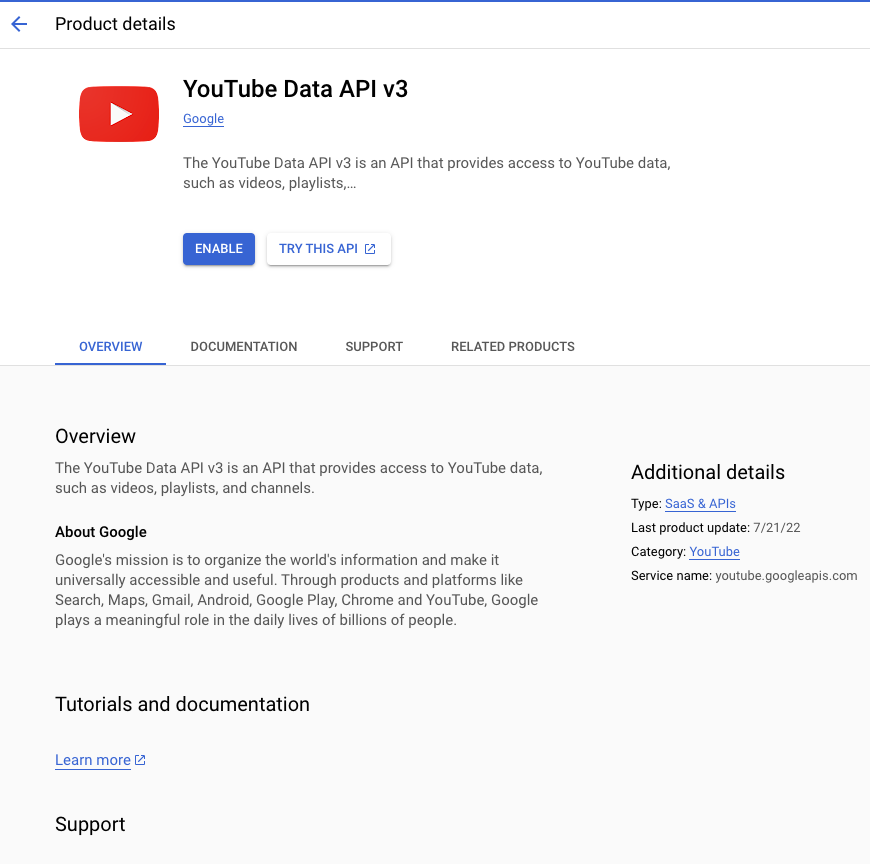Follow the SaaS & APIs type link
The image size is (870, 864).
point(700,504)
